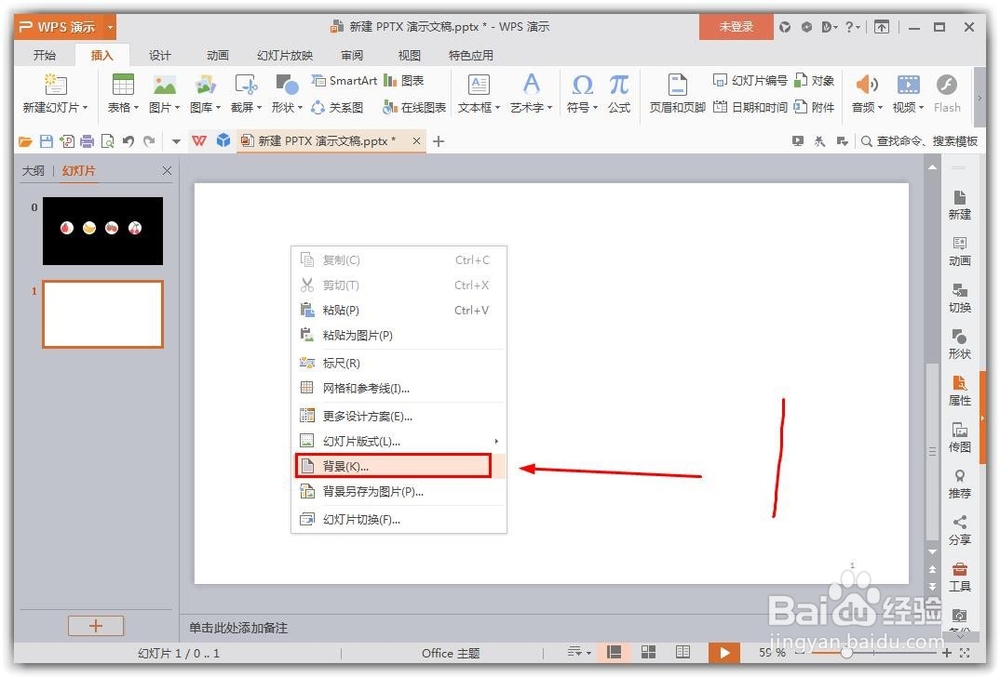Expand the 音频 dropdown arrow

pyautogui.click(x=880, y=108)
